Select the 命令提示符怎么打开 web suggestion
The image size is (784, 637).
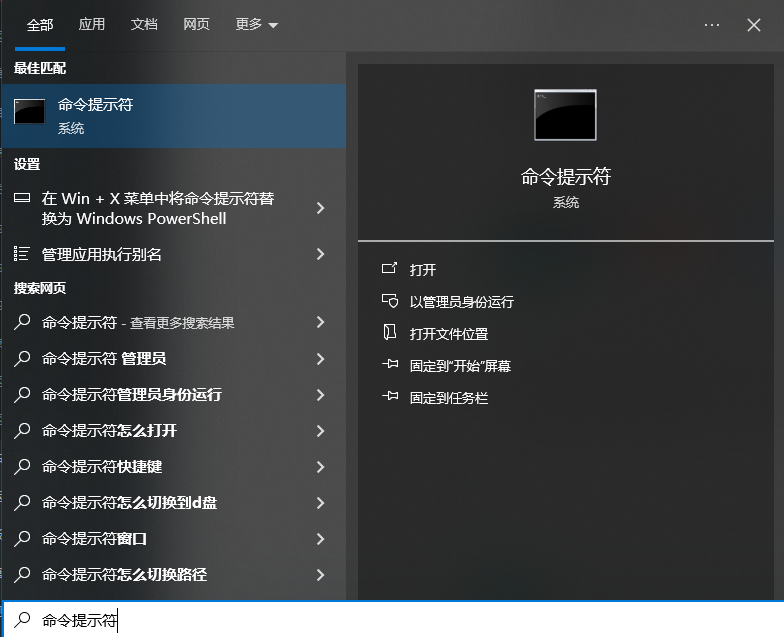tap(110, 431)
